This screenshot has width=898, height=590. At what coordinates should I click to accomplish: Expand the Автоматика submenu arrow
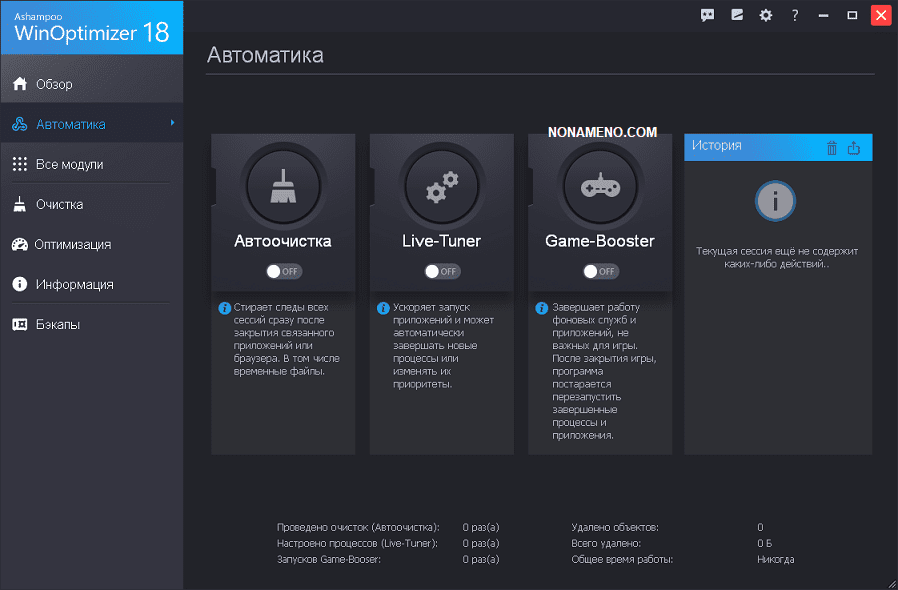pyautogui.click(x=172, y=124)
